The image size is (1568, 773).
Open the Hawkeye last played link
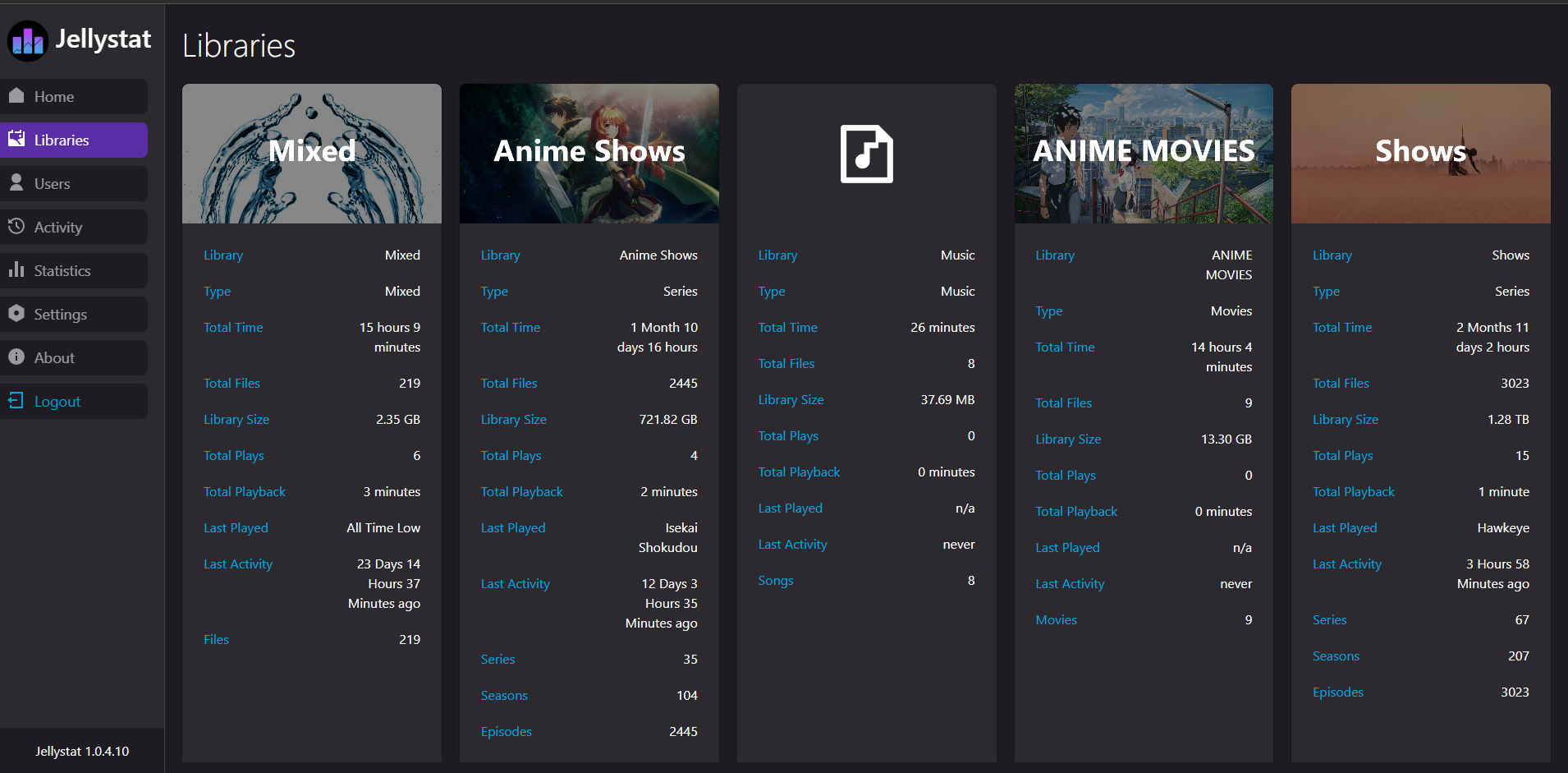(1502, 528)
